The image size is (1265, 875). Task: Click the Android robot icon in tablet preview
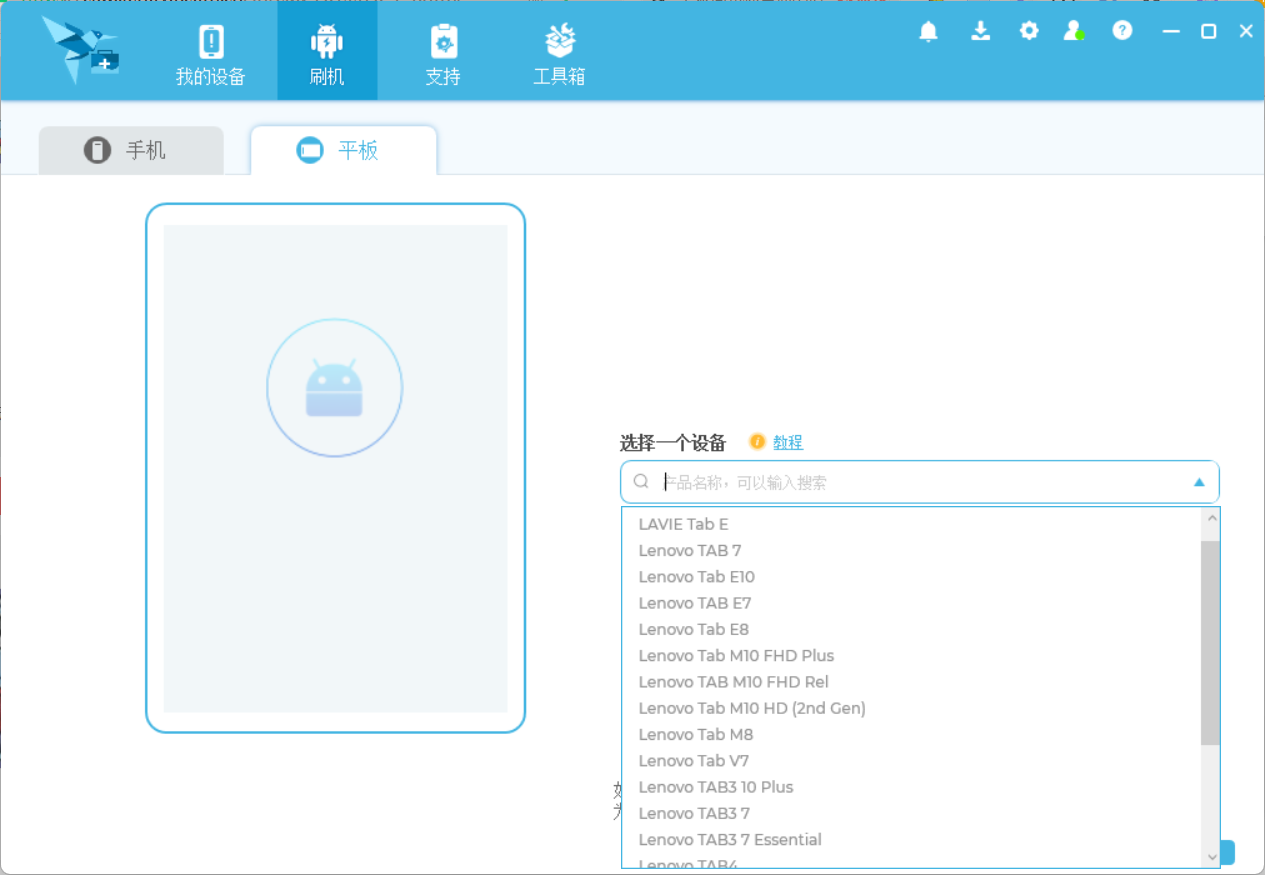coord(334,388)
